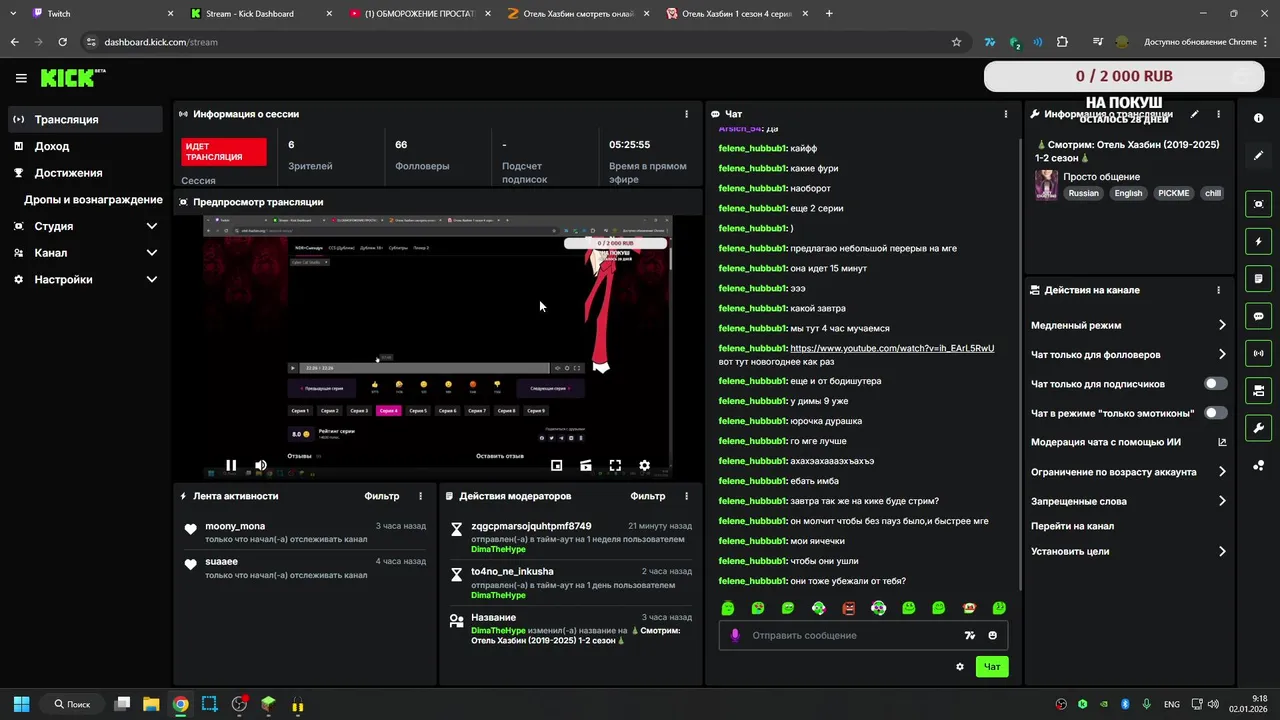Toggle stream preview widget in right sidebar
Screen dimensions: 1280x720
coord(1258,204)
